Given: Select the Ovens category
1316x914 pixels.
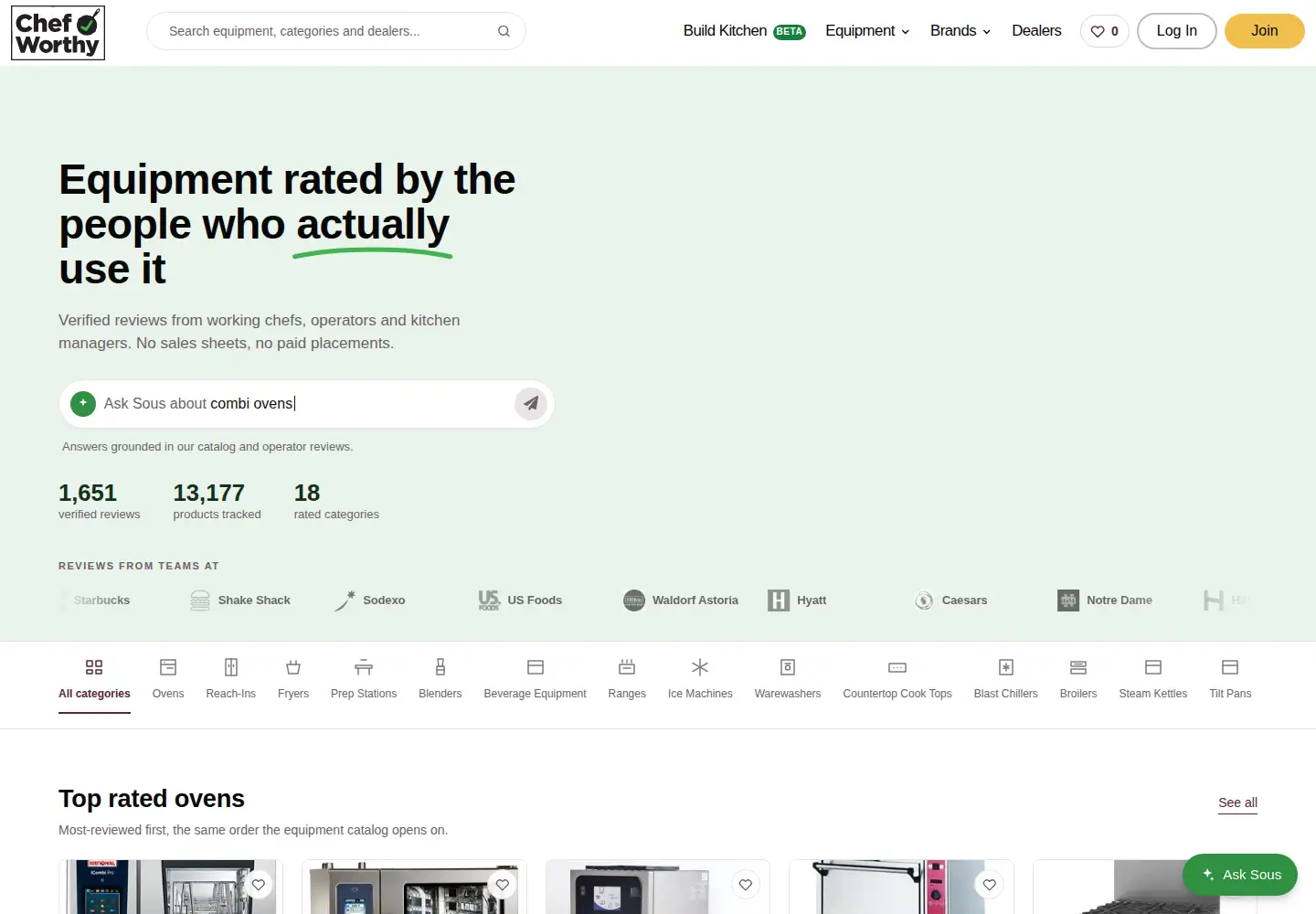Looking at the screenshot, I should click(x=168, y=679).
